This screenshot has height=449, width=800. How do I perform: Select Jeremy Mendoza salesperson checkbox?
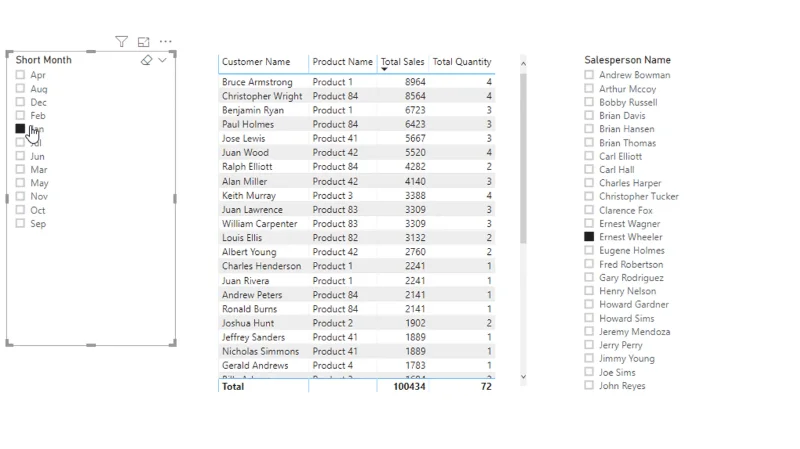pyautogui.click(x=589, y=331)
